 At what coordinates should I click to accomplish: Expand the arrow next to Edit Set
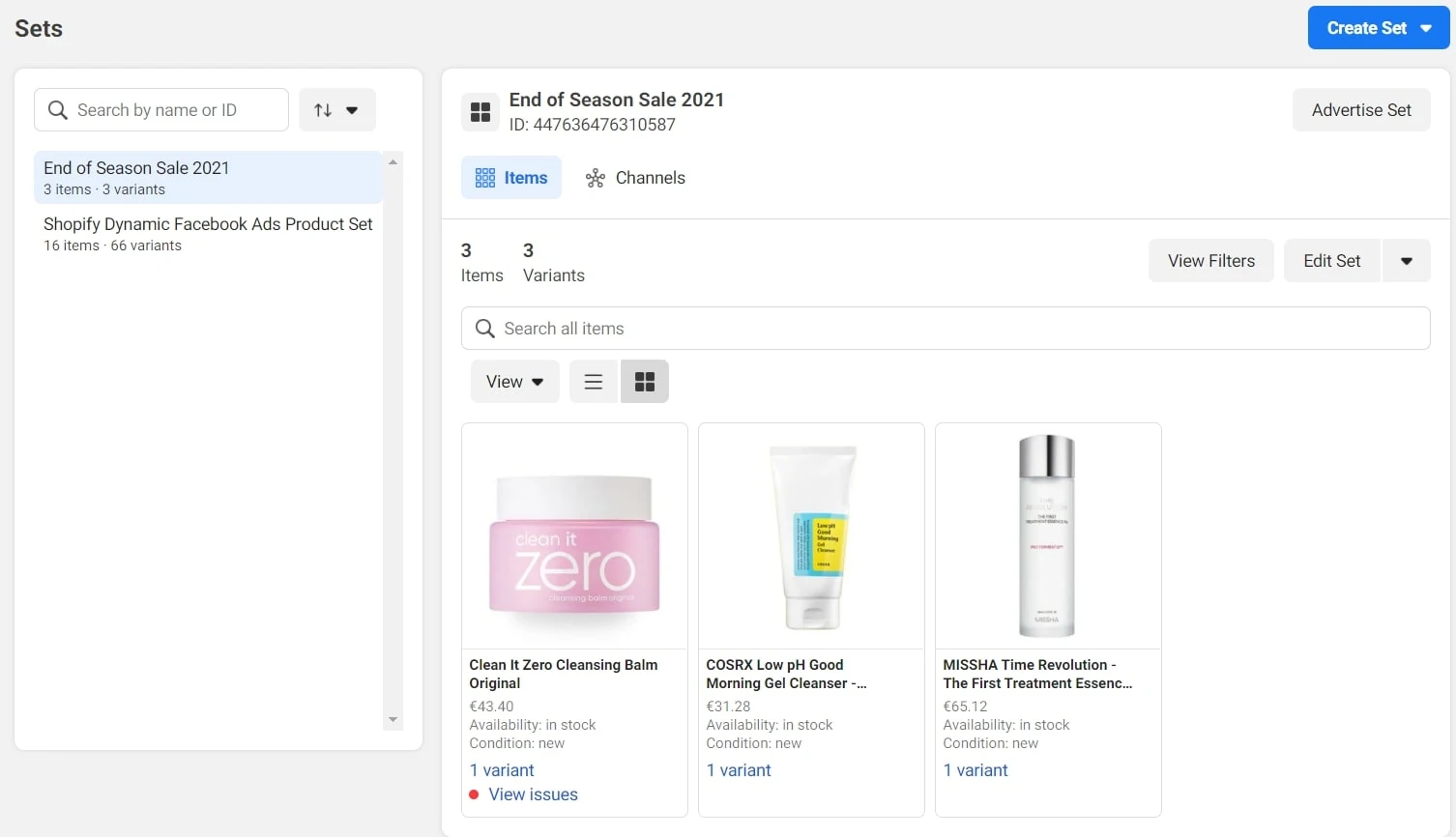coord(1406,261)
